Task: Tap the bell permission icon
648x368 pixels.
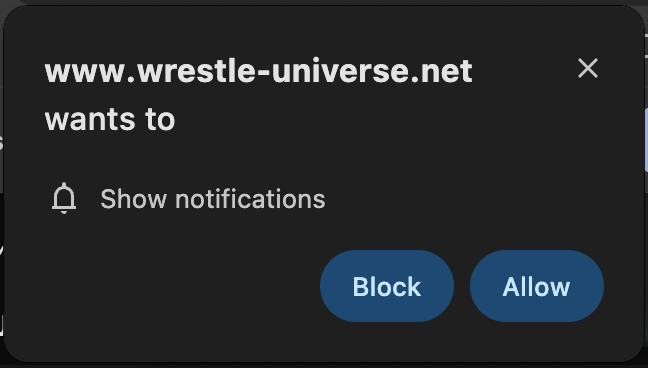Action: pos(64,198)
